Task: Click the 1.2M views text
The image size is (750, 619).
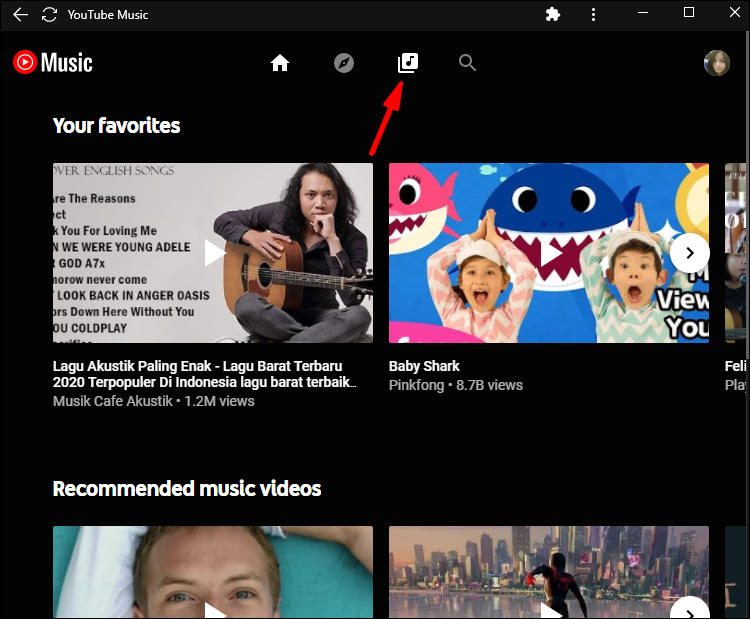Action: click(x=220, y=401)
